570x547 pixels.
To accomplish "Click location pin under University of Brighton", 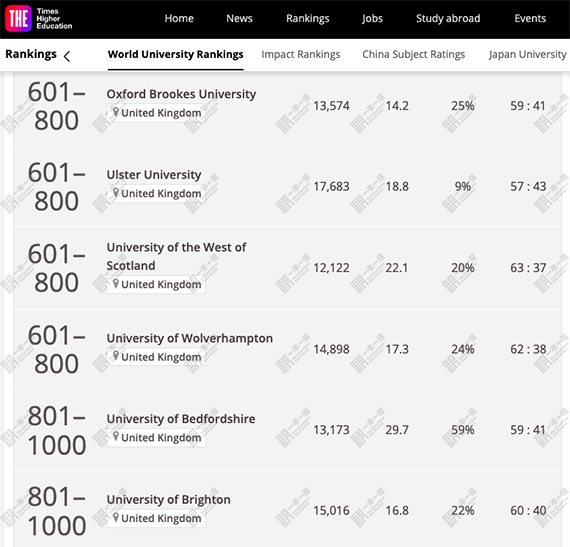I will (x=116, y=518).
